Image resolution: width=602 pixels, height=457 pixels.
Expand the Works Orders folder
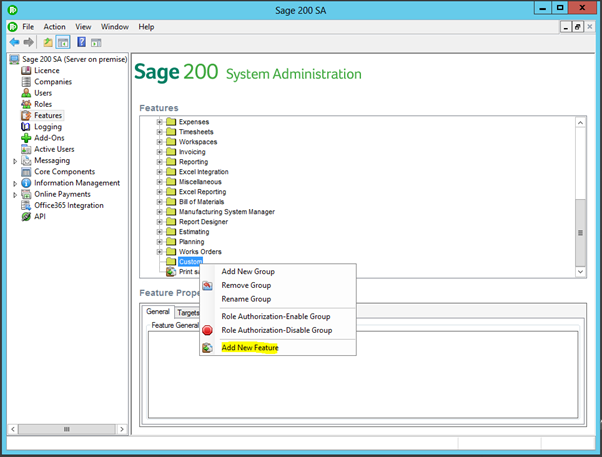(x=159, y=252)
